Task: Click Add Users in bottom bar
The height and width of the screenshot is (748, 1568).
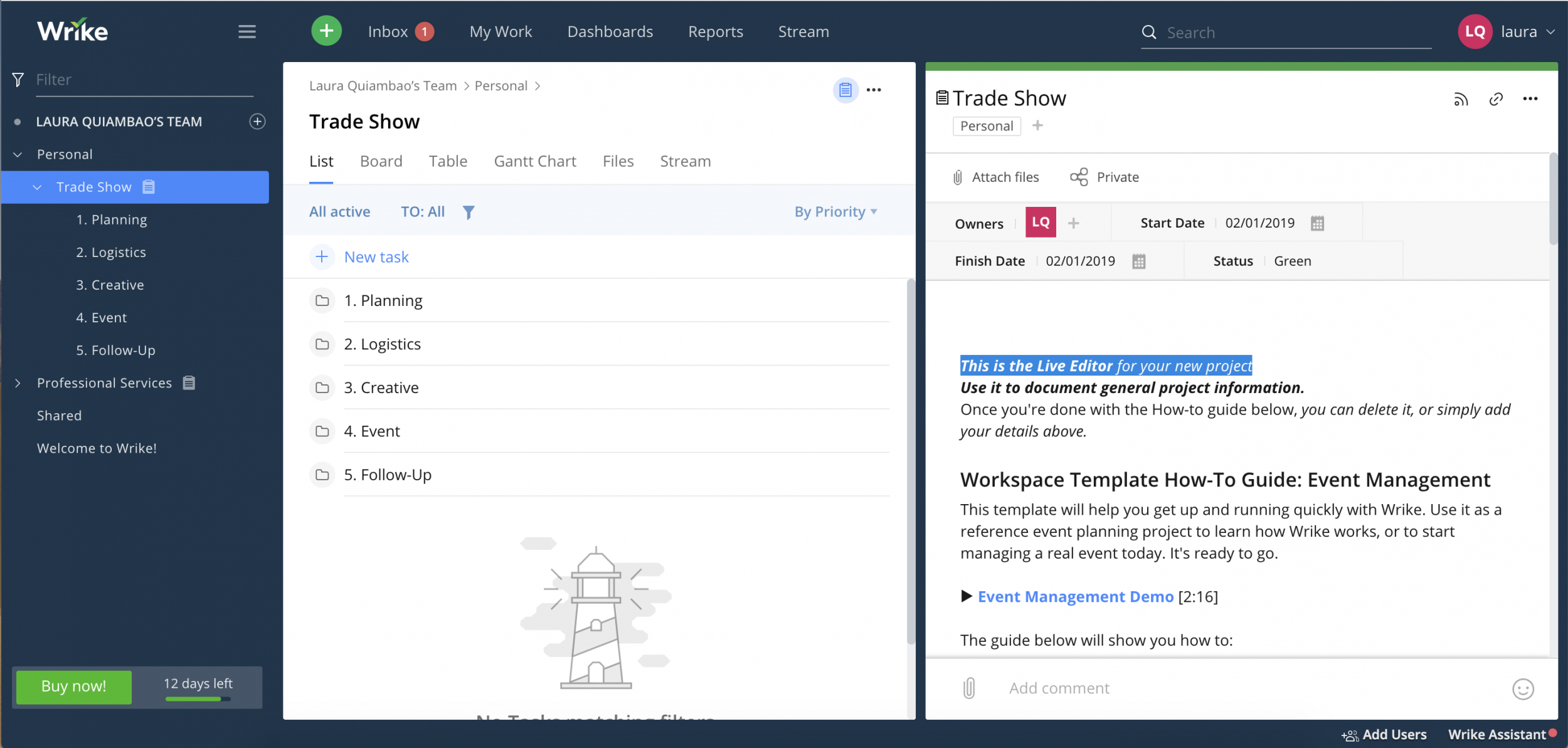Action: click(1384, 734)
